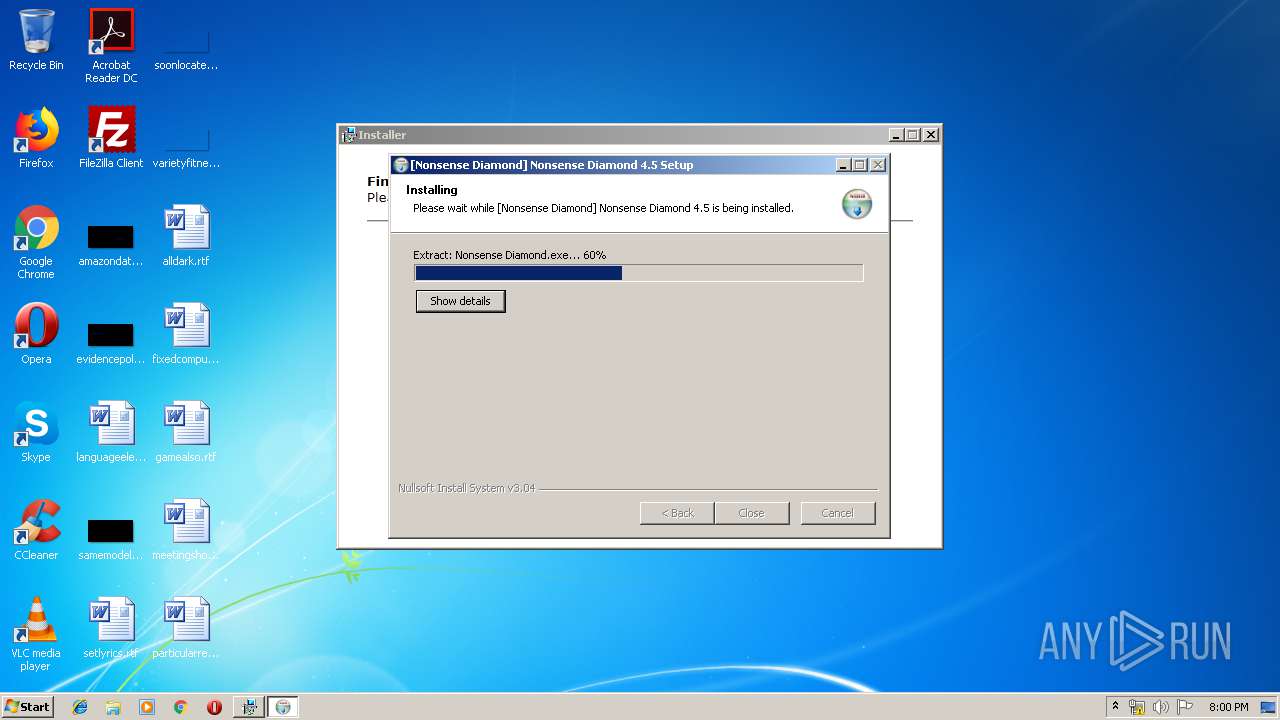Open the Recycle Bin icon

coord(36,40)
